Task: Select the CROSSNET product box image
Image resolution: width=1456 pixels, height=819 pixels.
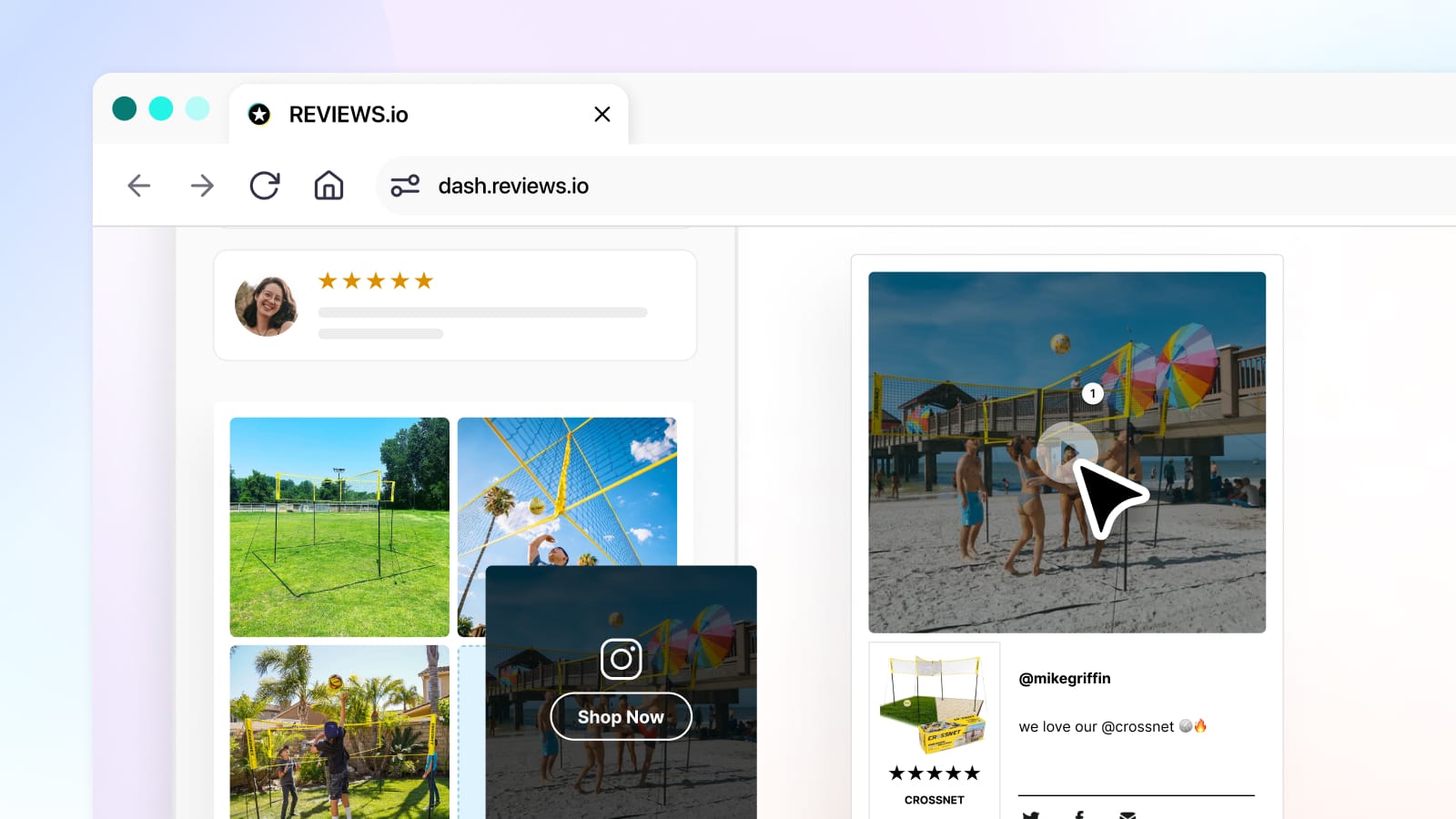Action: pos(934,705)
